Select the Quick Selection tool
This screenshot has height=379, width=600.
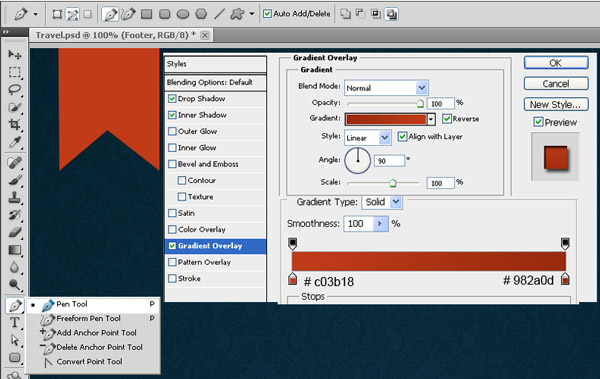15,107
